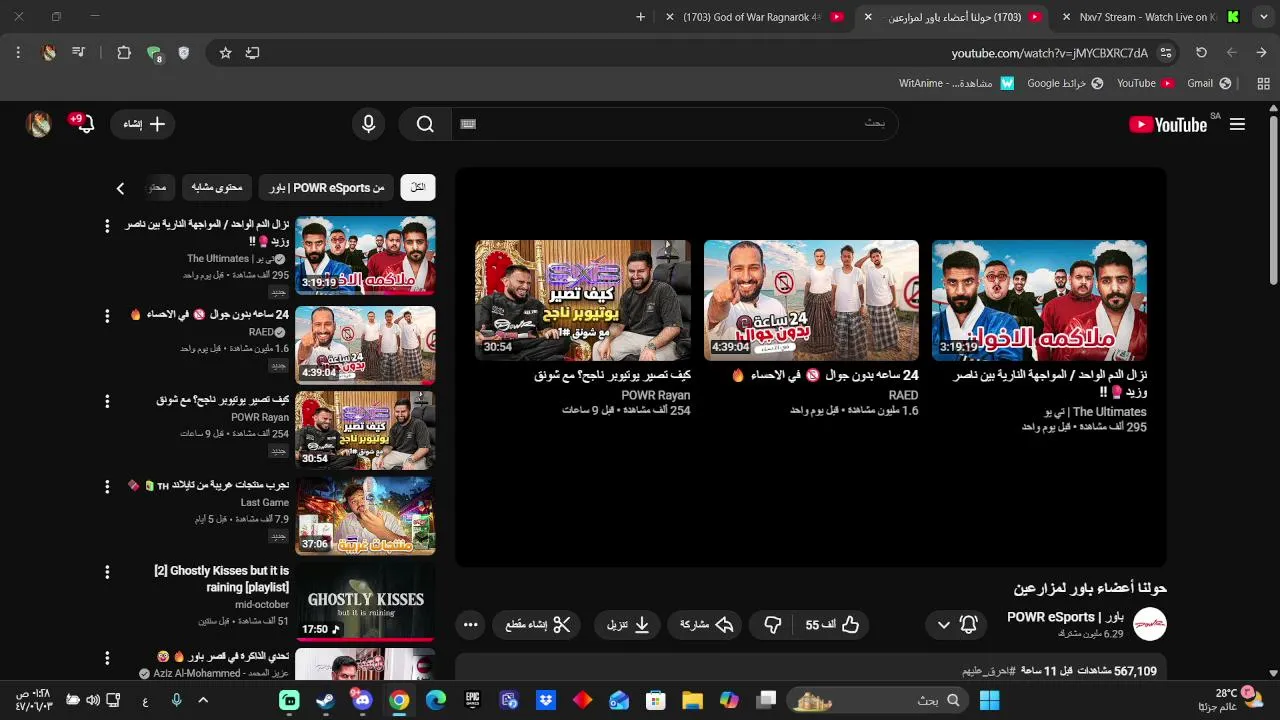
Task: Open the end-screen title نزال الدم الواحد
Action: coord(1049,383)
